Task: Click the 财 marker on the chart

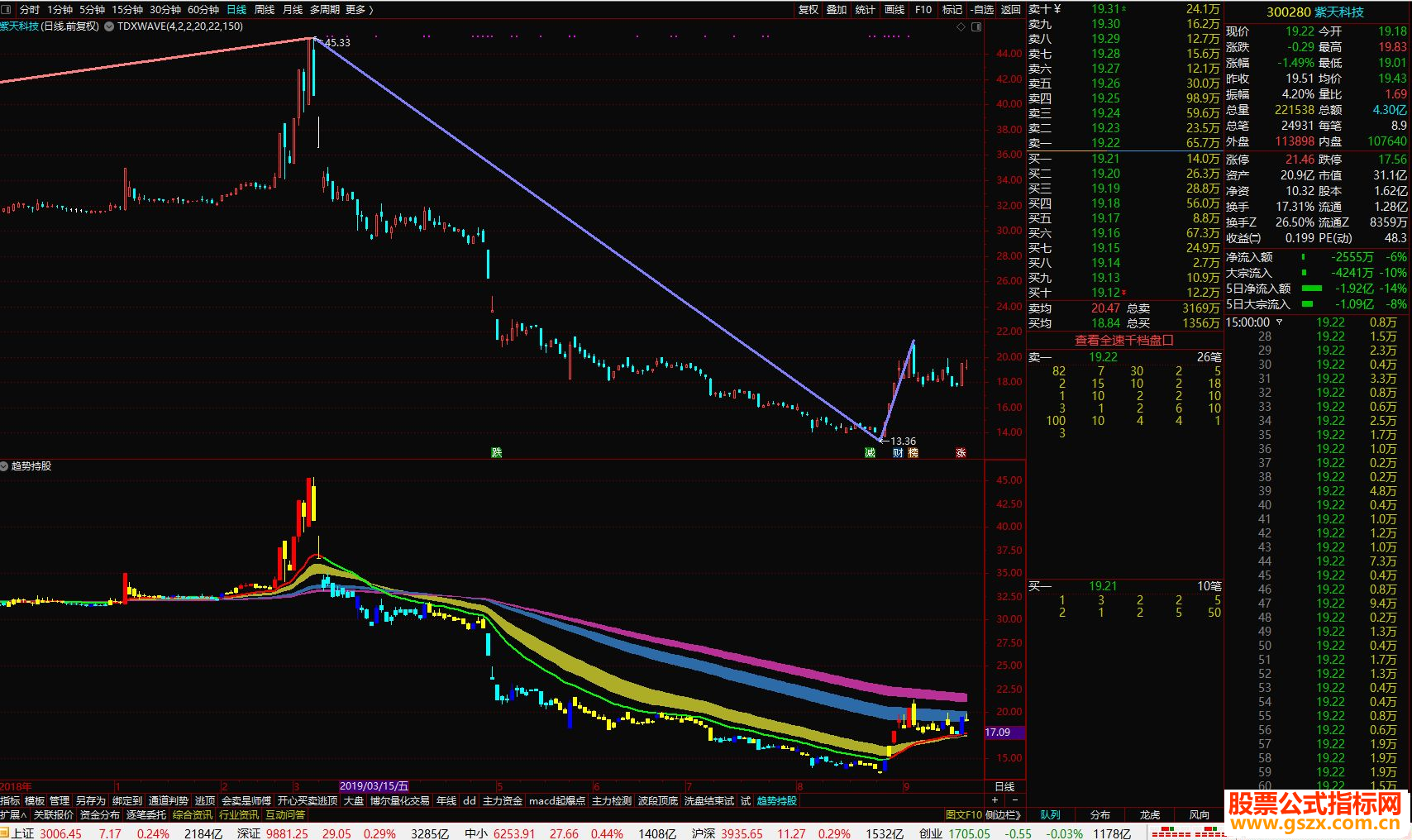Action: 898,452
